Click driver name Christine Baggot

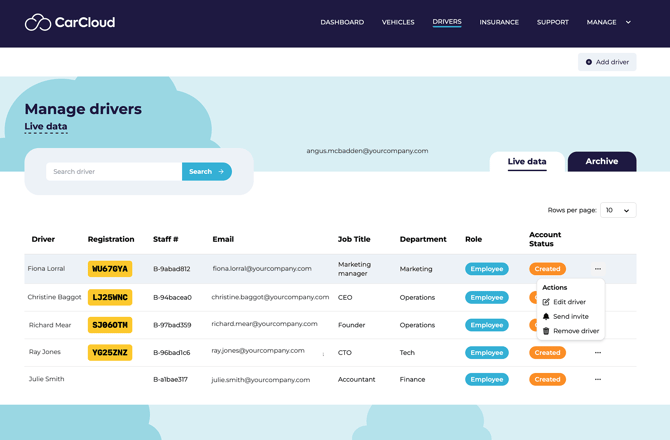tap(54, 297)
